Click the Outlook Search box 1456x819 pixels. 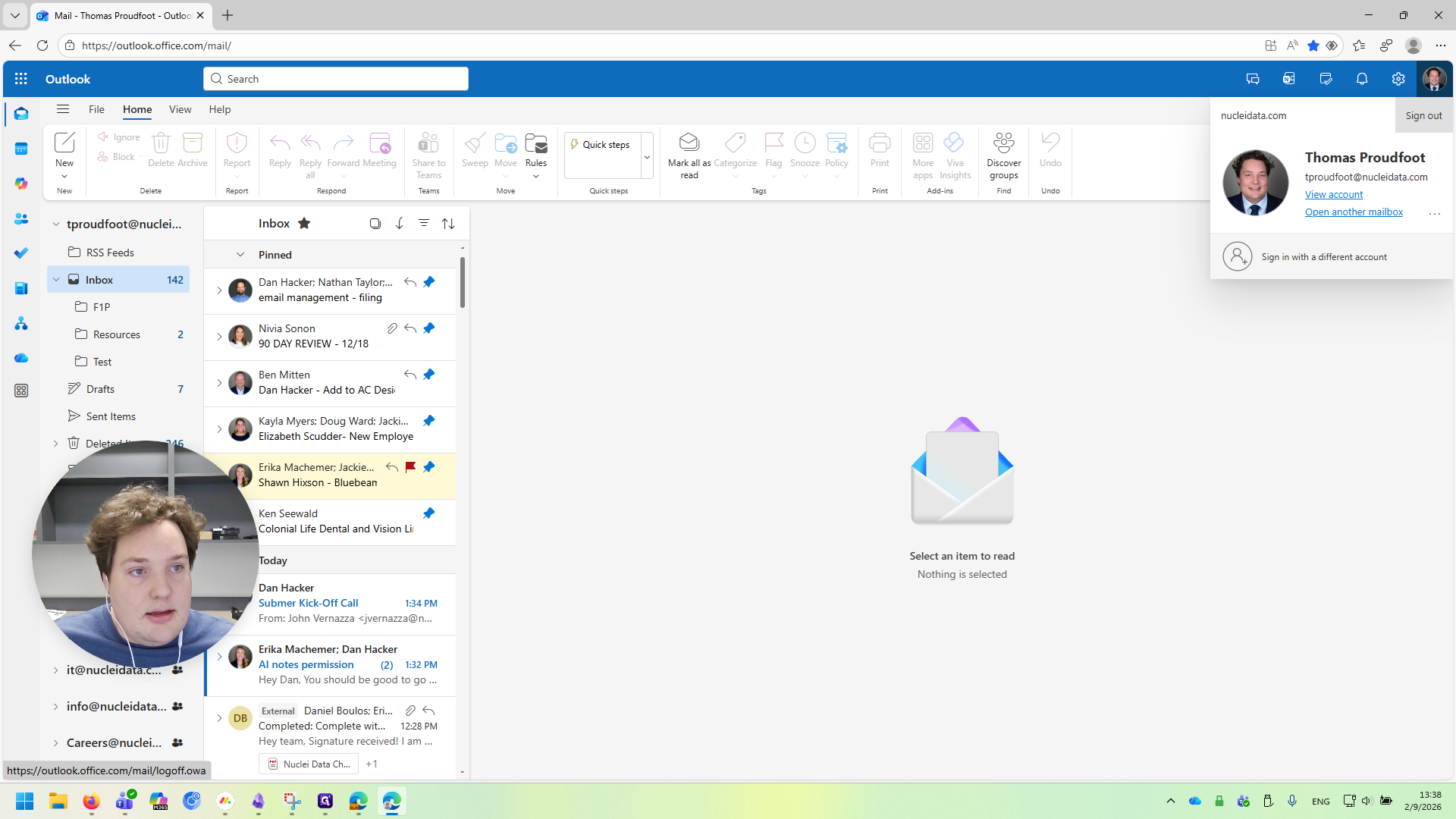coord(336,79)
